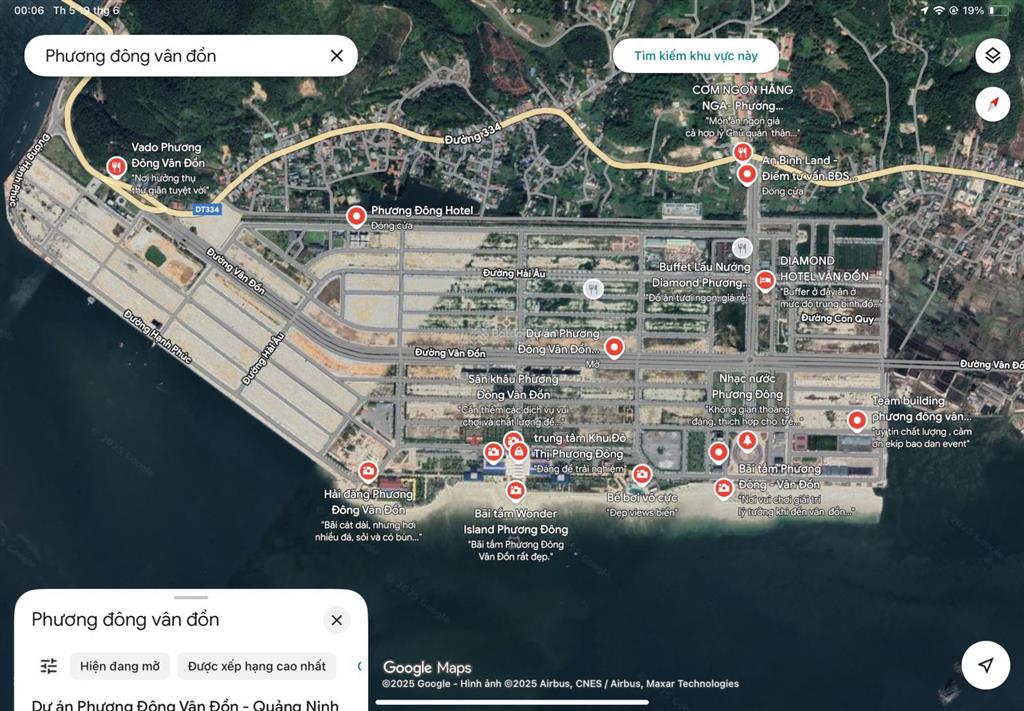Select the Vado Phương Đông restaurant pin

116,166
